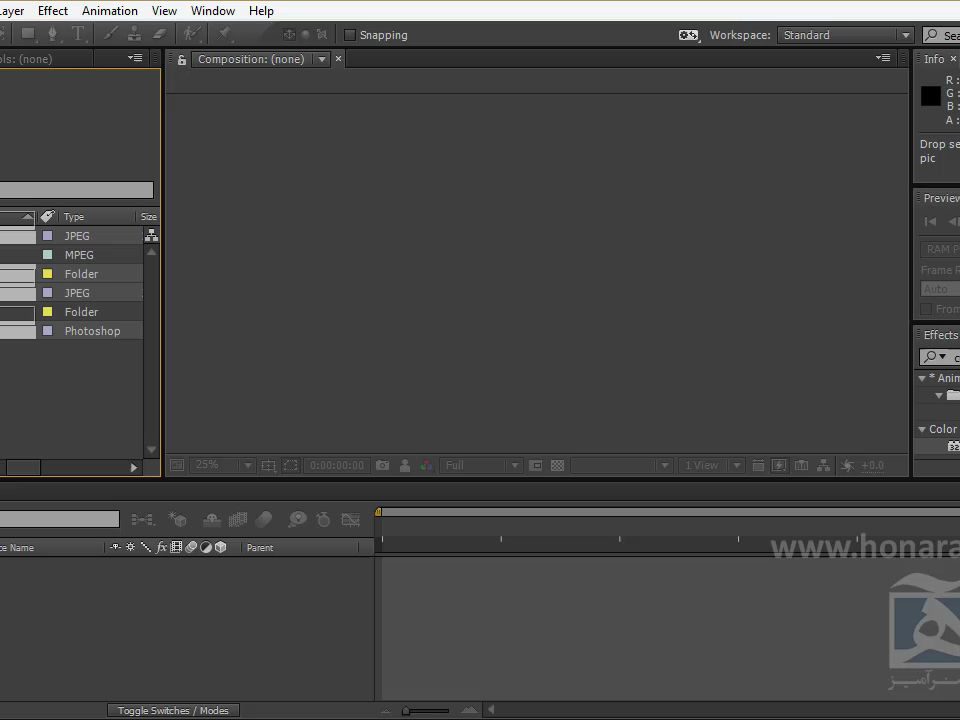Collapse the Animation Presets group
The width and height of the screenshot is (960, 720).
coord(922,378)
